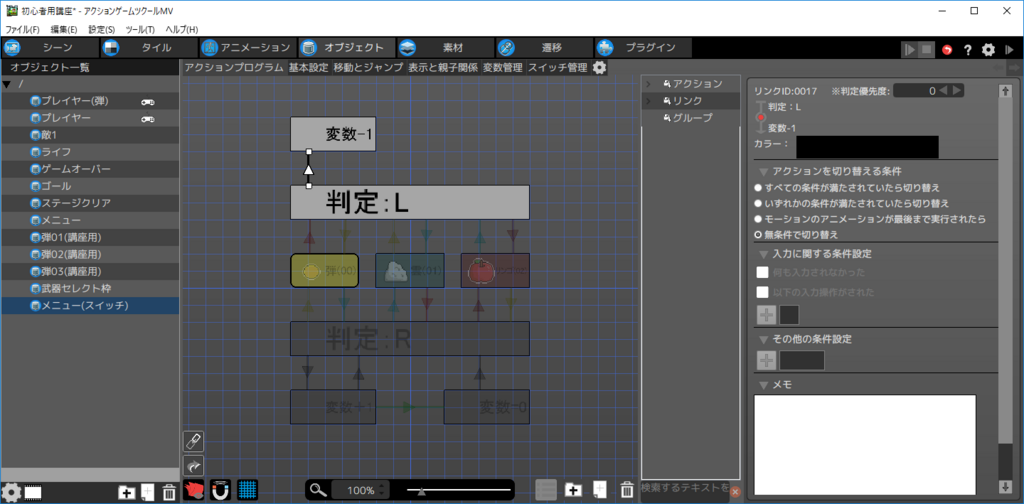Image resolution: width=1024 pixels, height=504 pixels.
Task: Expand the アクション tree node
Action: (648, 84)
